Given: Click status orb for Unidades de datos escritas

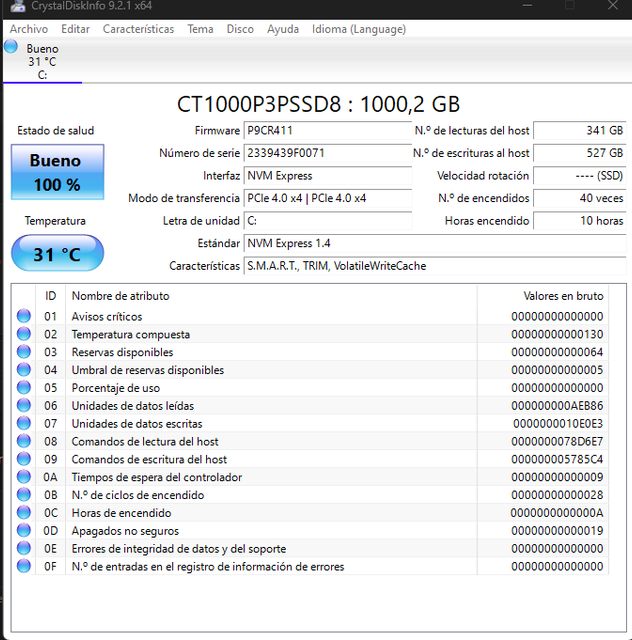Looking at the screenshot, I should point(24,423).
